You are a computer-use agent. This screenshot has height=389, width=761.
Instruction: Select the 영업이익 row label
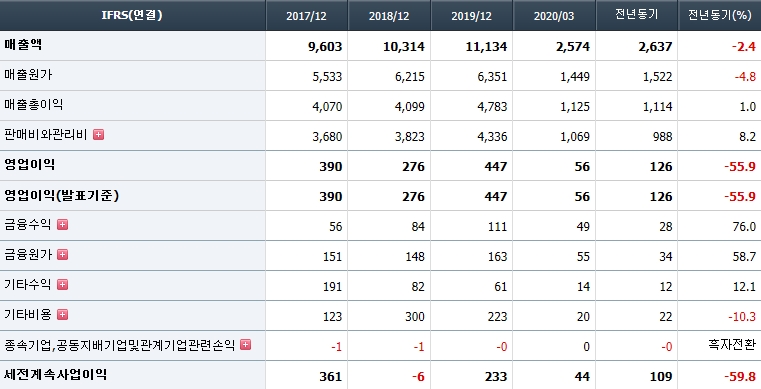[29, 164]
